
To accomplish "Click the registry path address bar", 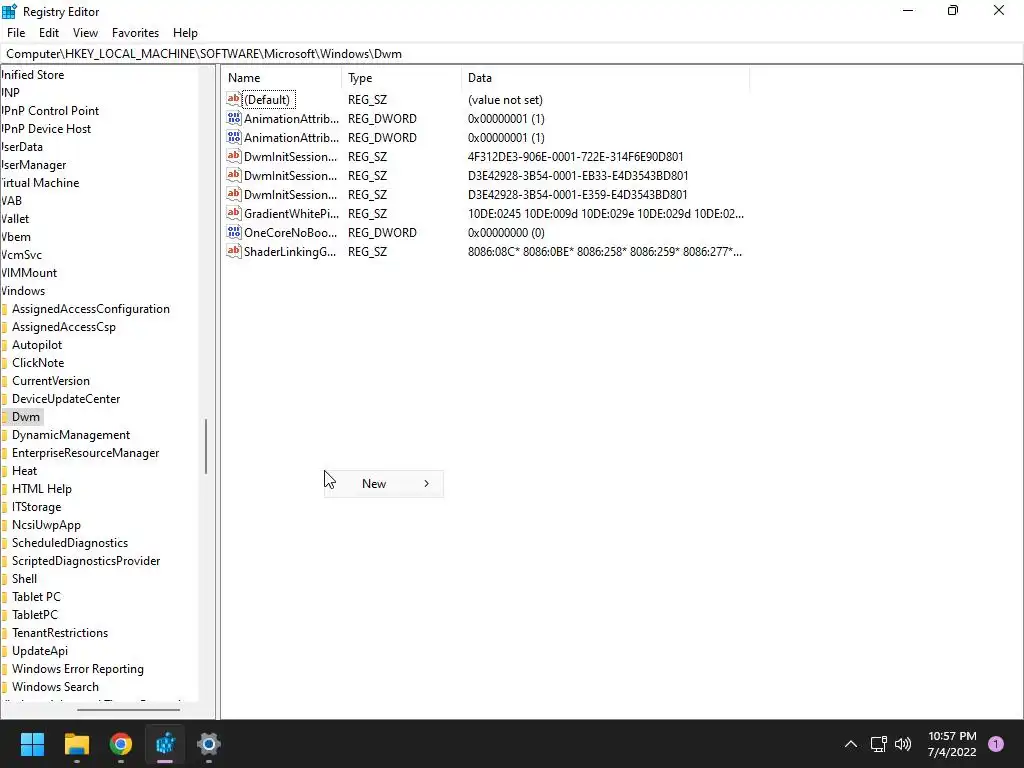I will tap(512, 54).
